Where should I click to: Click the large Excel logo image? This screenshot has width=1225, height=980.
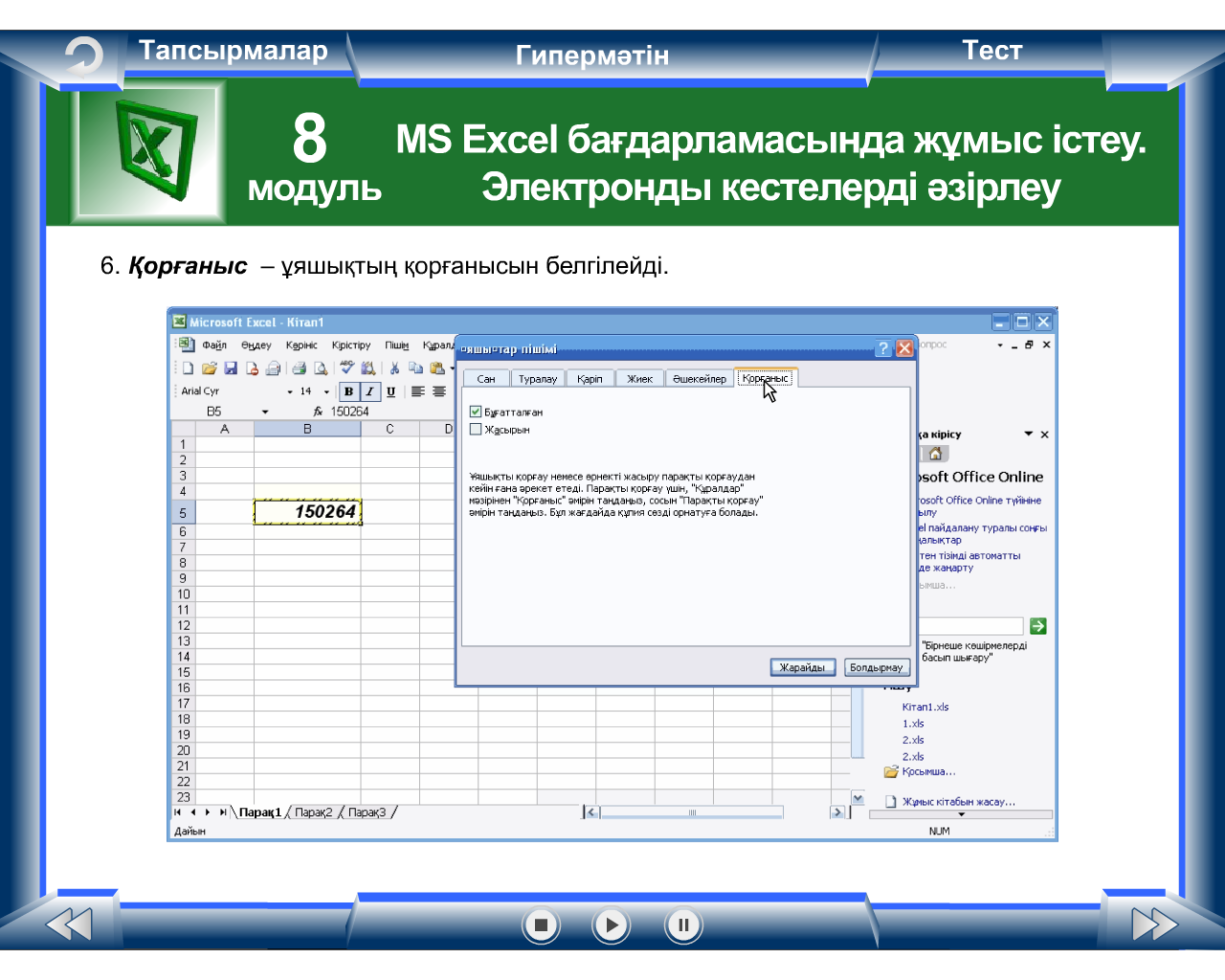point(151,153)
